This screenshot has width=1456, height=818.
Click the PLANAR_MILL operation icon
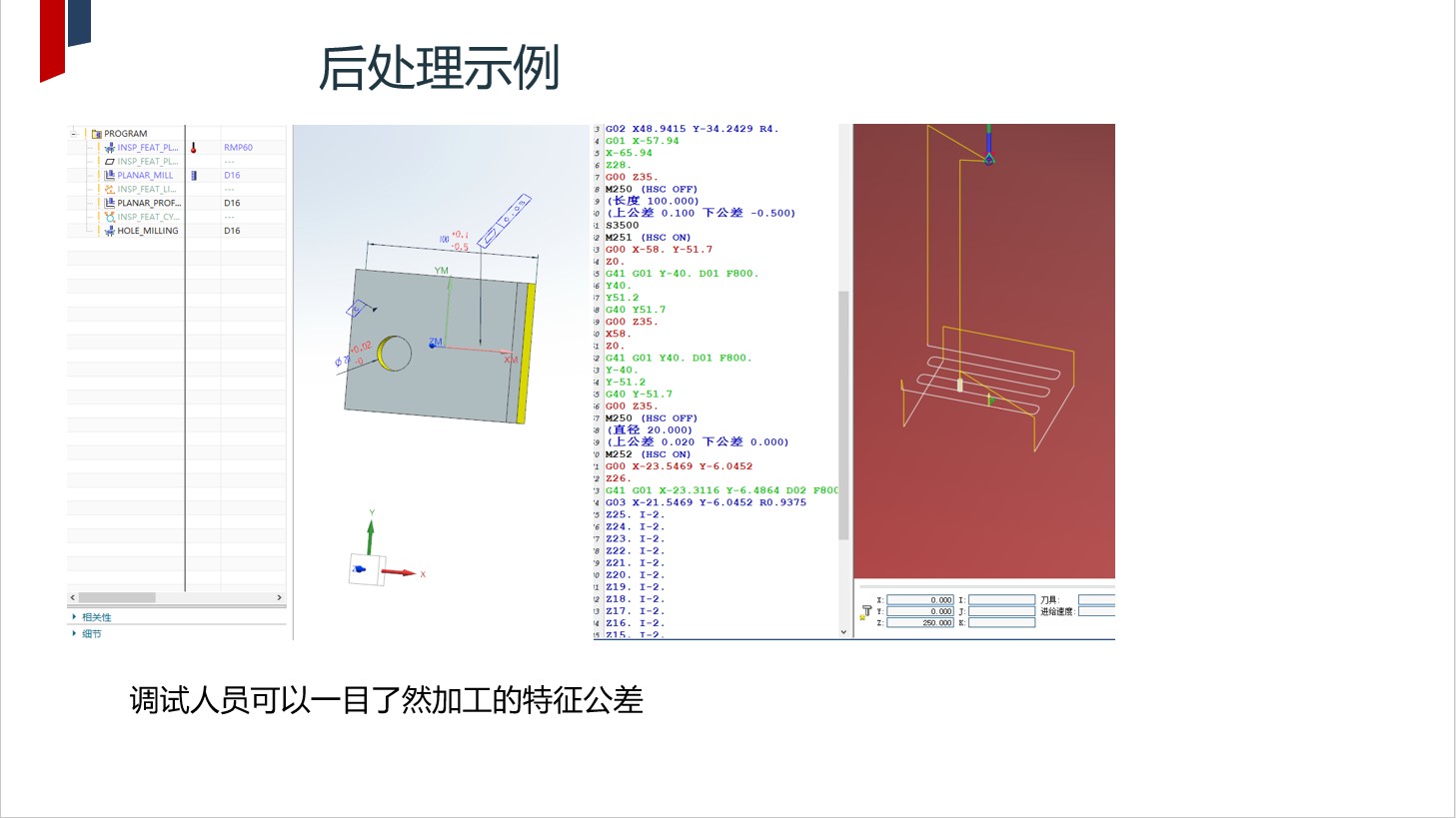point(110,176)
